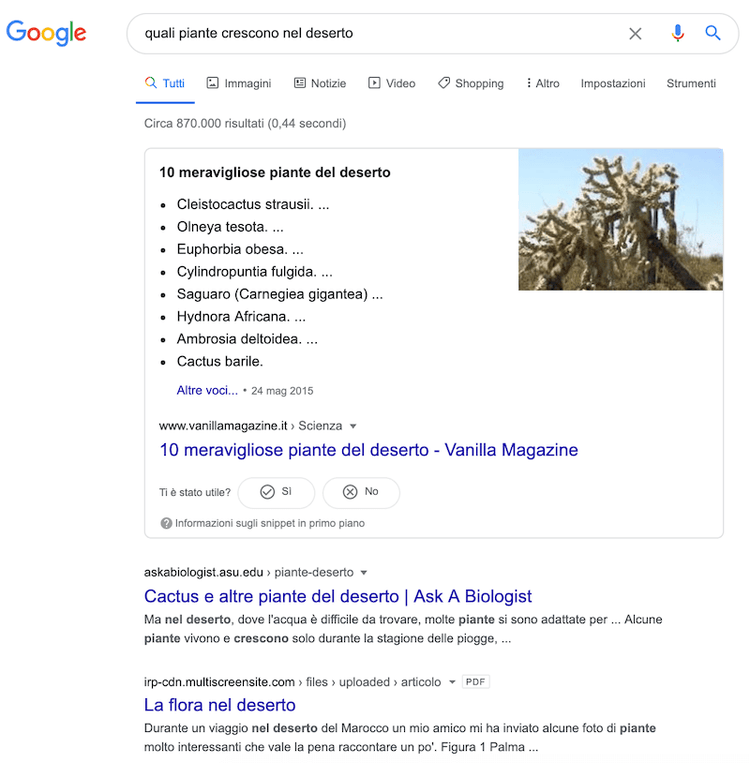Answer Sì to snippet usefulness
This screenshot has height=763, width=750.
click(276, 492)
